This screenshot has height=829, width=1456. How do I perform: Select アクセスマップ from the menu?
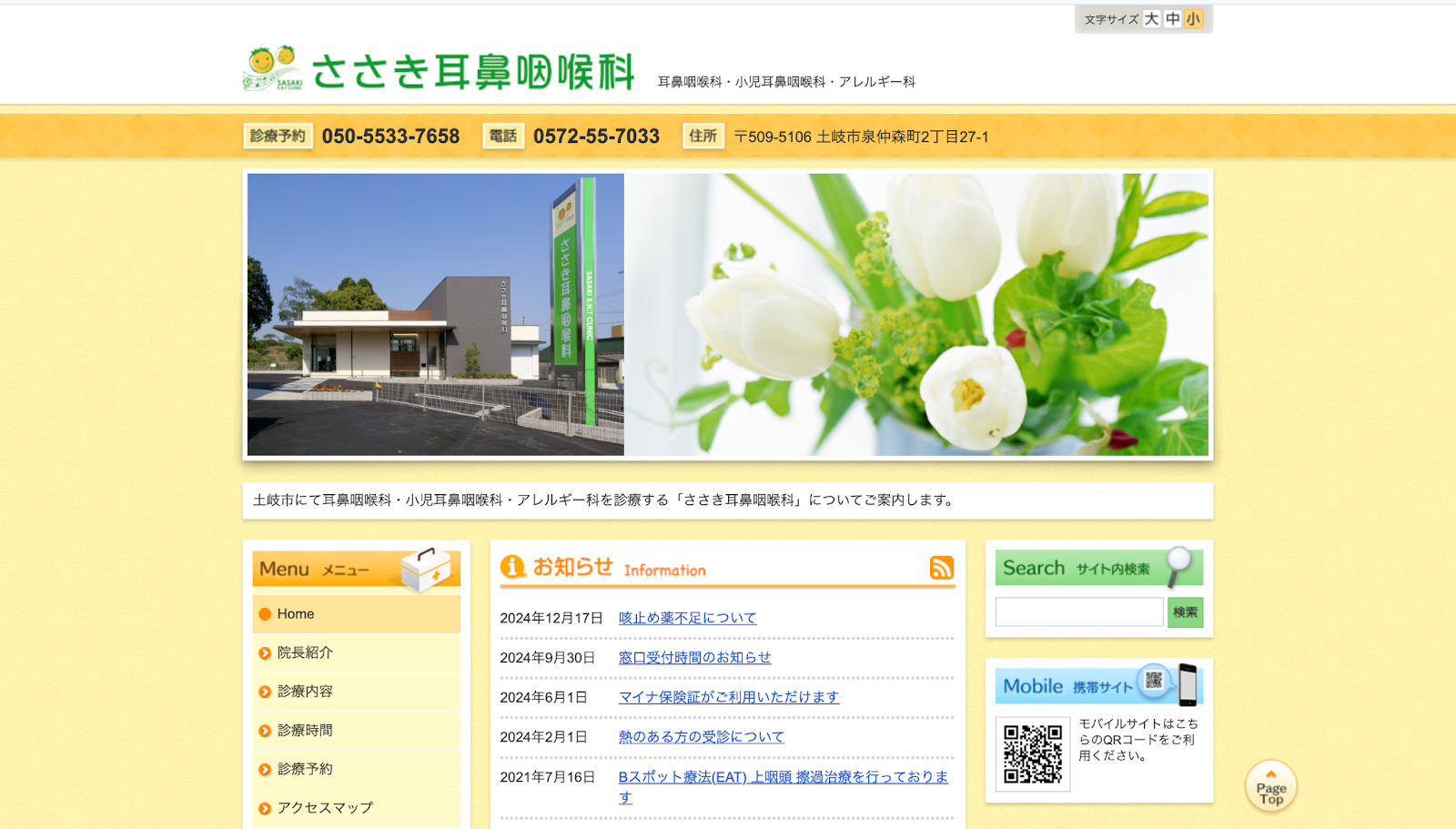pyautogui.click(x=325, y=807)
